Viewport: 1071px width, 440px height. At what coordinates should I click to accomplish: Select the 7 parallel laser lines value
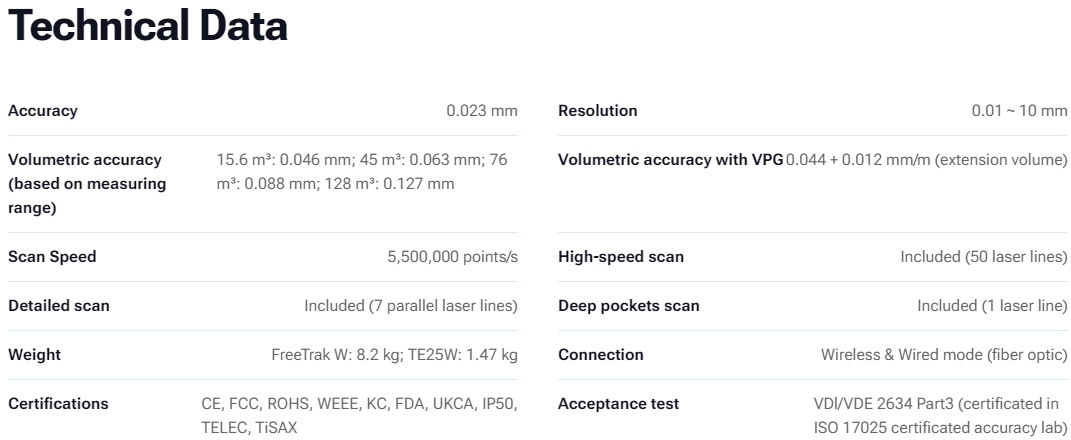[x=410, y=306]
